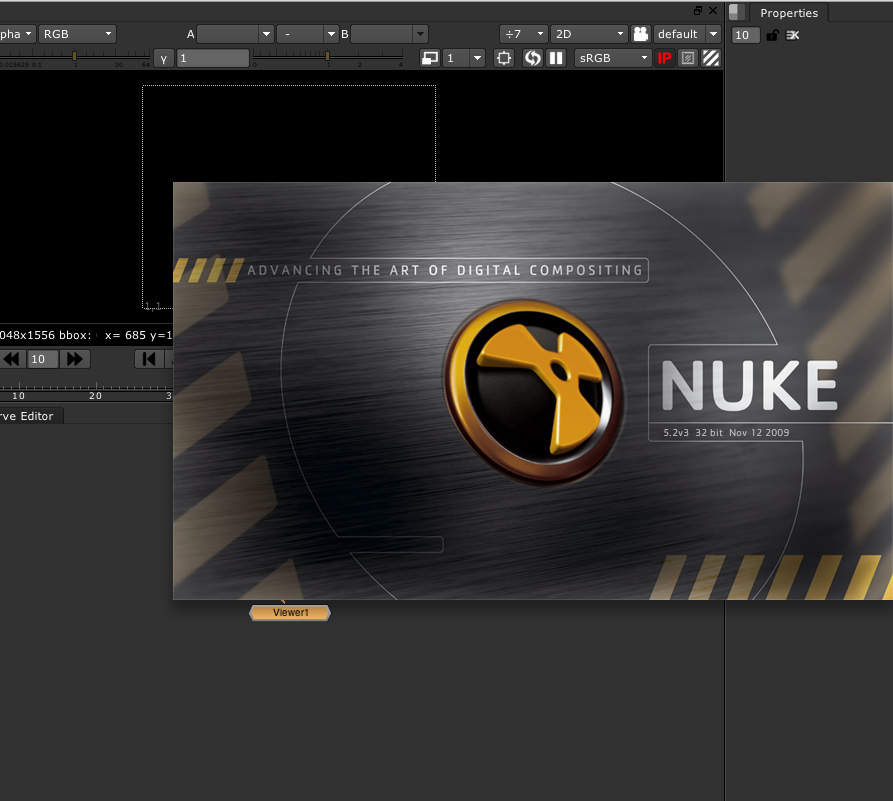Click the gamma value field showing 1

click(x=213, y=58)
